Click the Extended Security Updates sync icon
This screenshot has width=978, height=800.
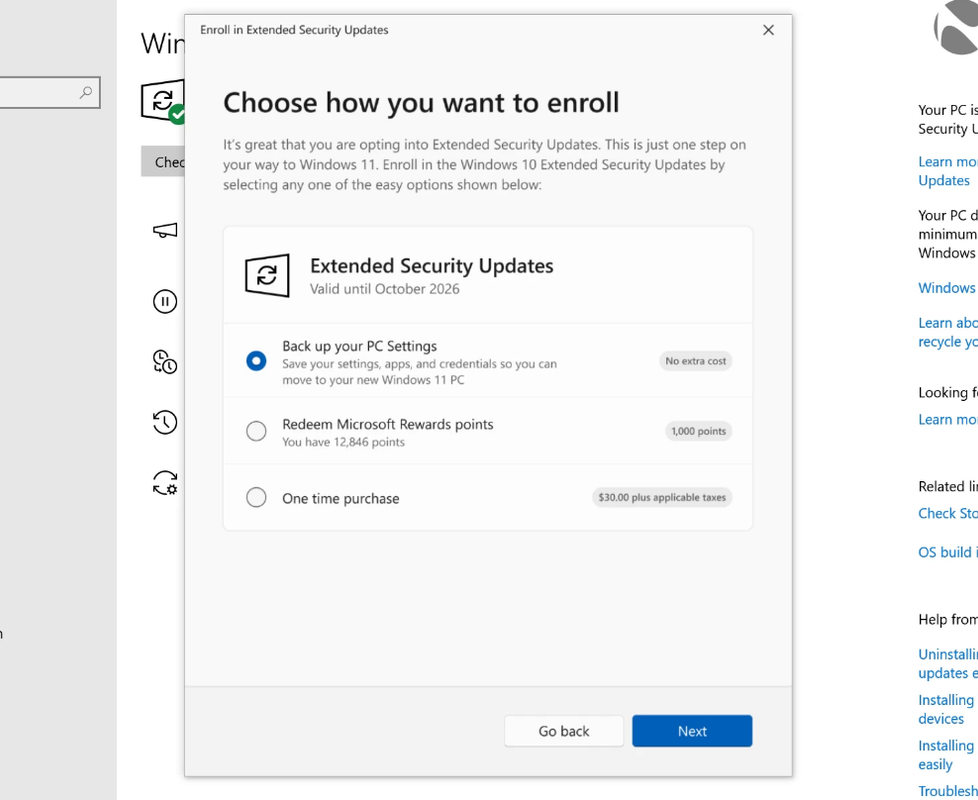pyautogui.click(x=267, y=275)
